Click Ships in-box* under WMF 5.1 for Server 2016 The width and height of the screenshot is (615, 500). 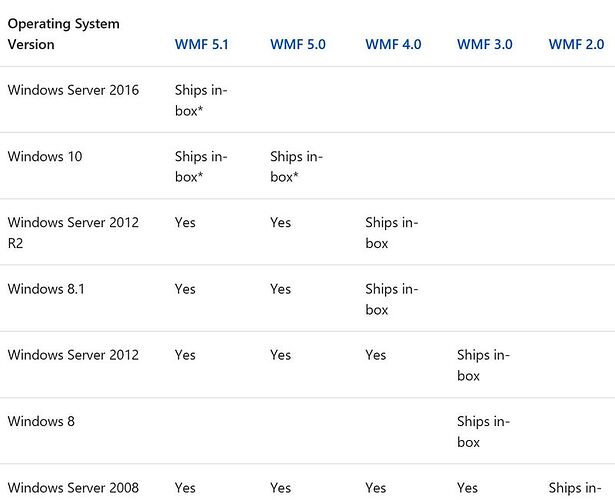[201, 100]
